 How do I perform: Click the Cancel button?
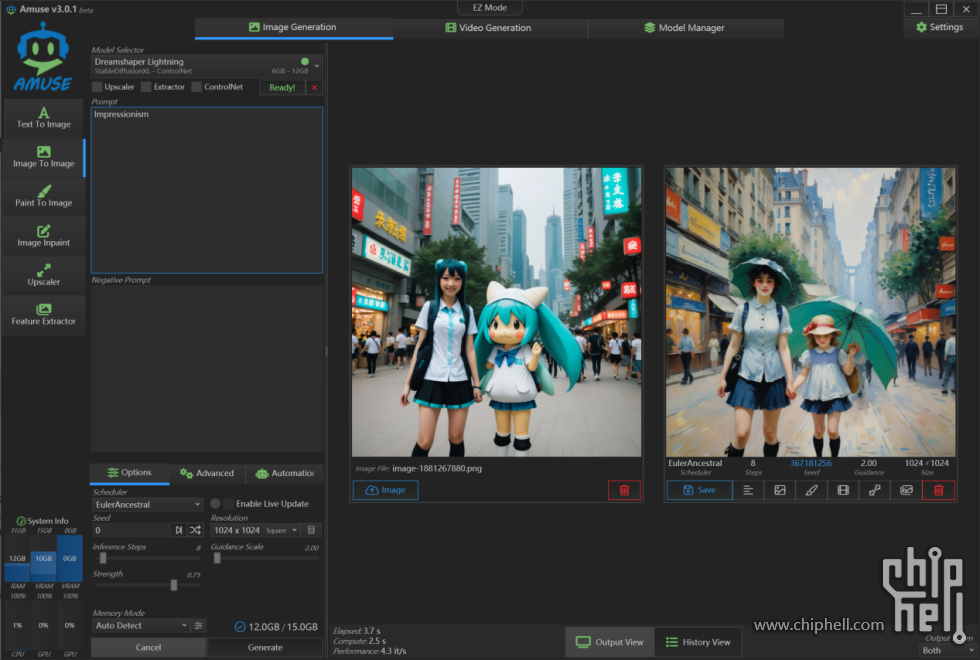[149, 648]
